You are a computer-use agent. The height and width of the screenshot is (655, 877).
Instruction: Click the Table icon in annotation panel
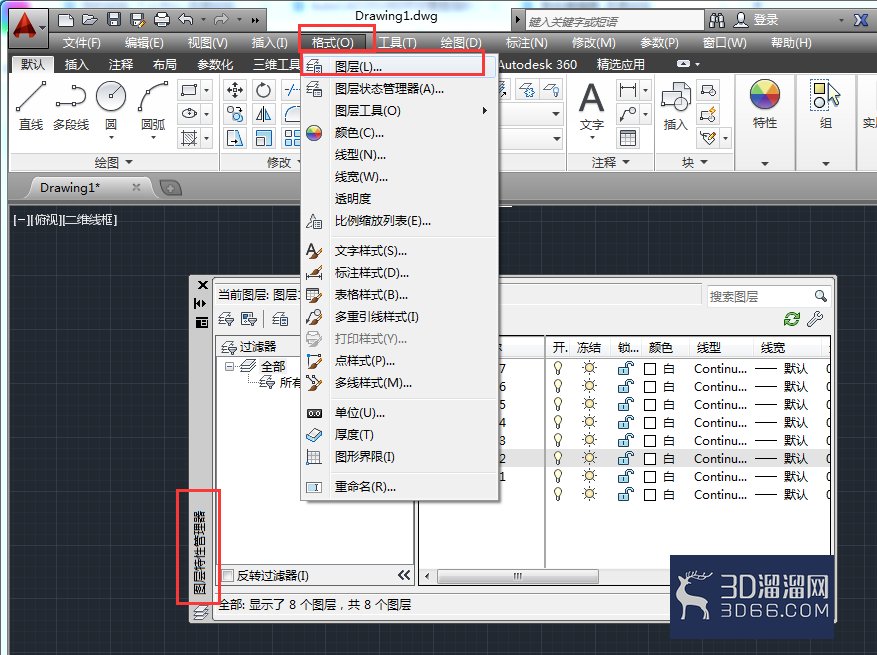pos(628,138)
